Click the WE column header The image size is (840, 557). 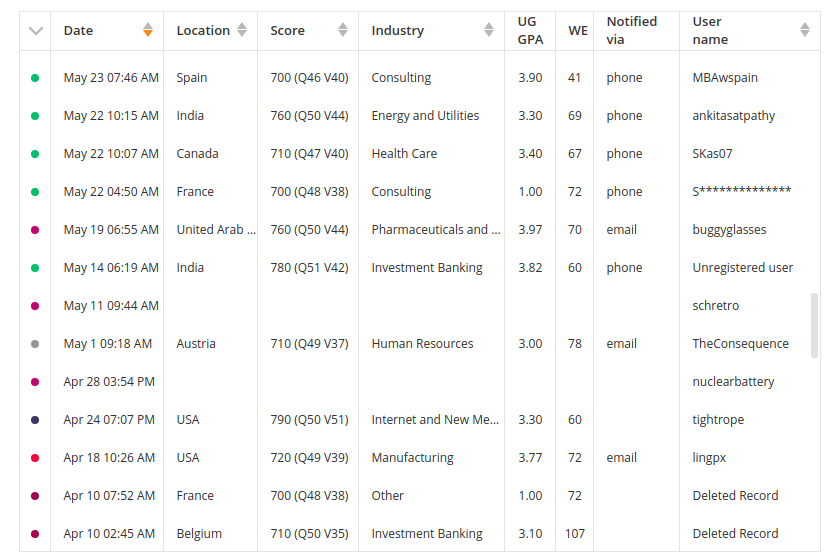click(578, 31)
